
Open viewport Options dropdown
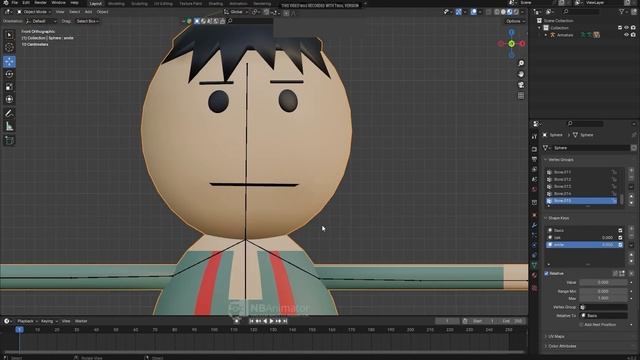tap(515, 21)
